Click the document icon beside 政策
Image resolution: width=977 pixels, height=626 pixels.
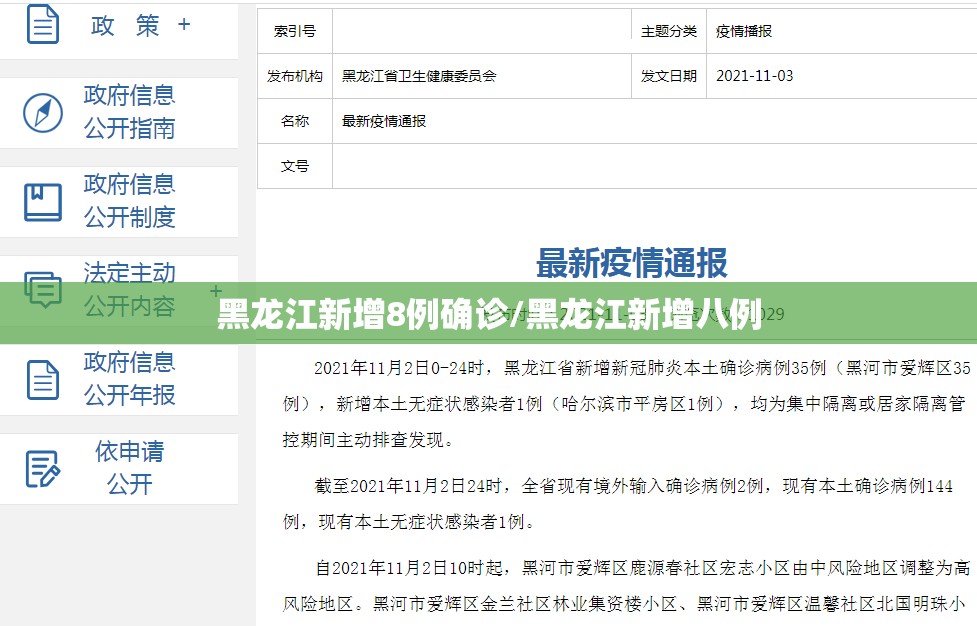point(43,24)
